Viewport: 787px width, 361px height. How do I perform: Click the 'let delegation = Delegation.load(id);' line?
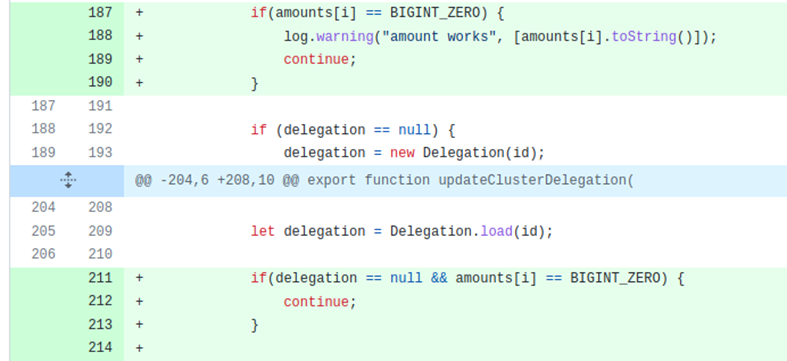[402, 231]
